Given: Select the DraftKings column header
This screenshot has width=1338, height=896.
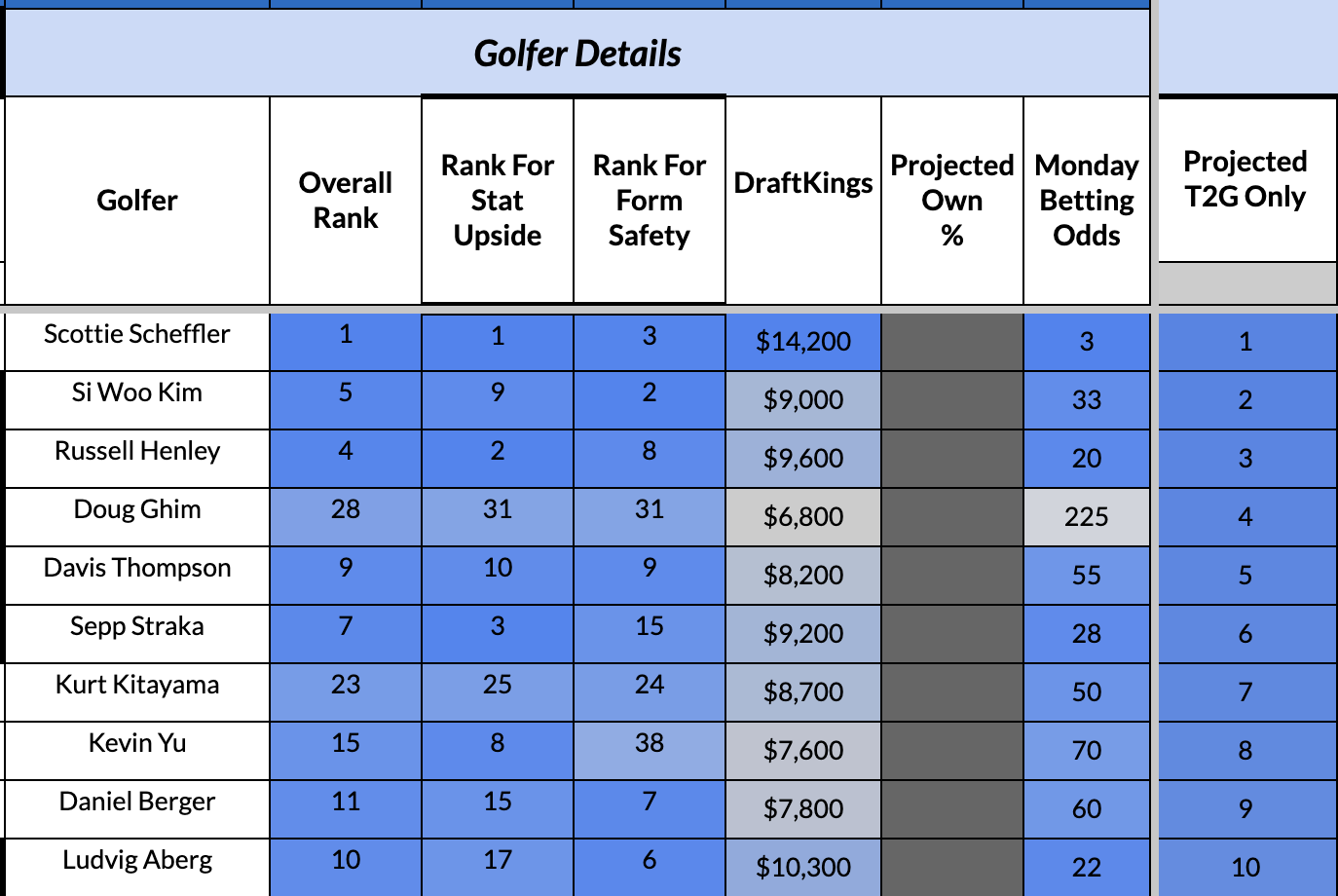Looking at the screenshot, I should point(803,183).
